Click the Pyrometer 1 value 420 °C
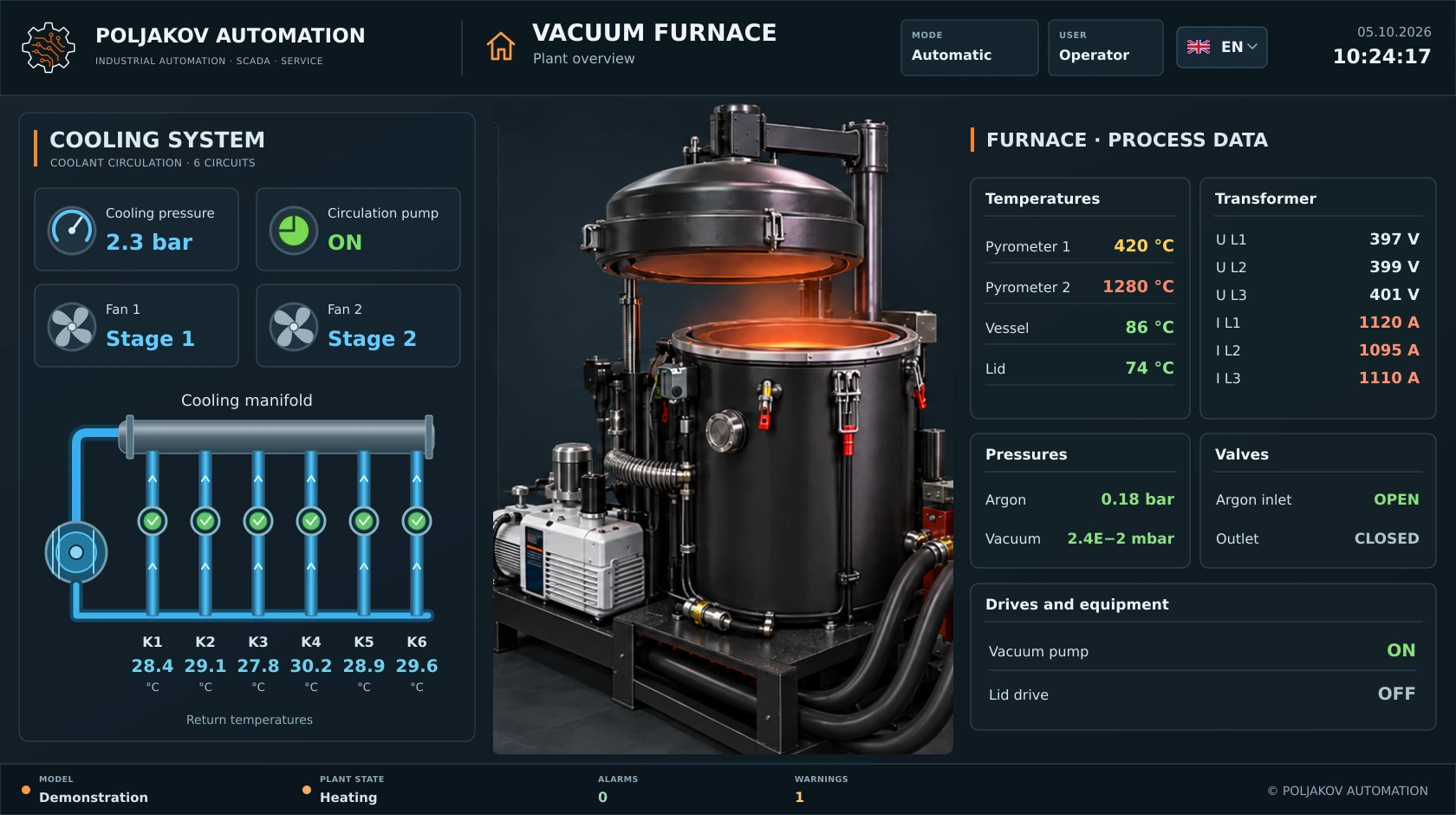Screen dimensions: 1456x815 click(x=1144, y=246)
